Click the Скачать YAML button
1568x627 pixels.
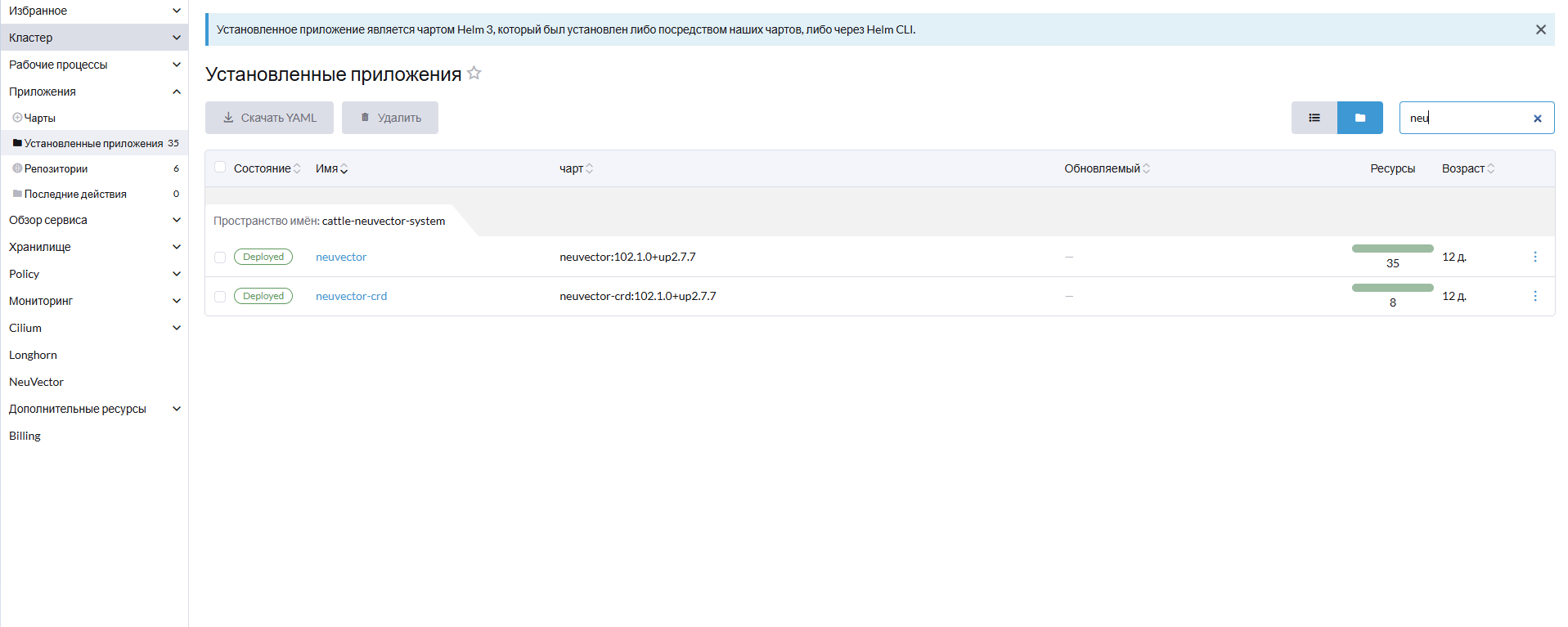[269, 118]
